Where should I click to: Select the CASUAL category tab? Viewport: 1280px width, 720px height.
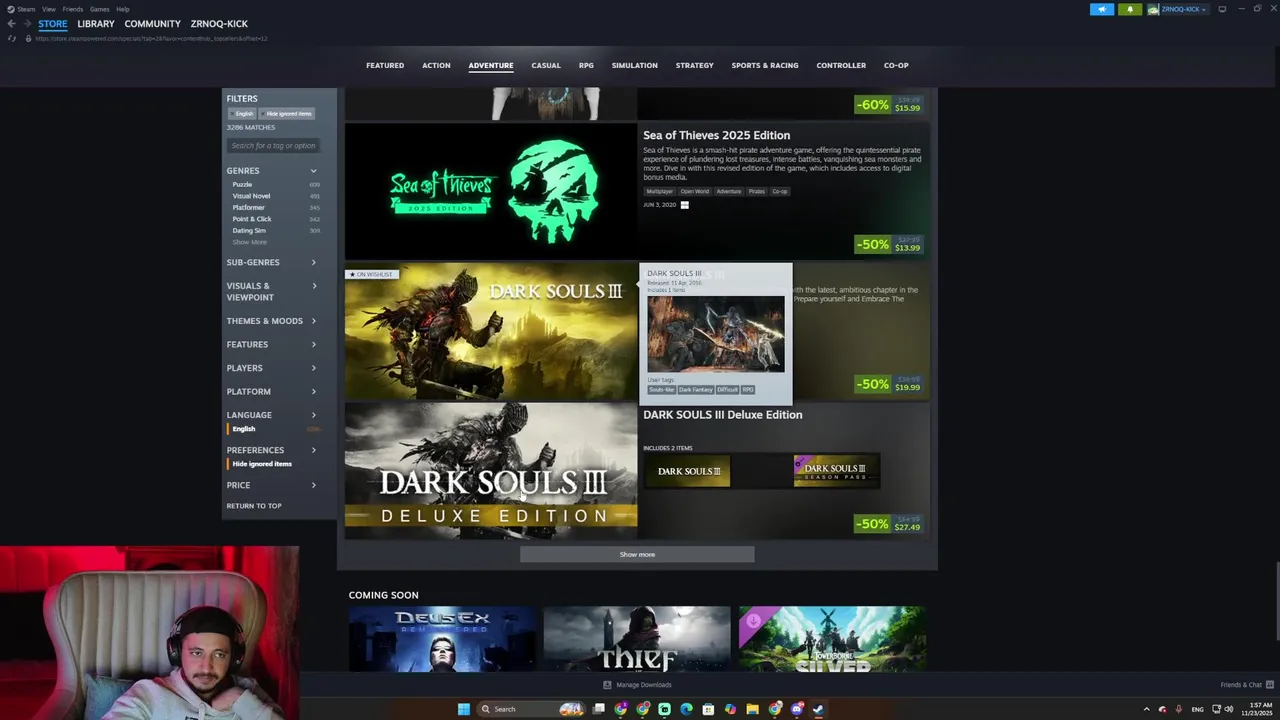tap(546, 66)
